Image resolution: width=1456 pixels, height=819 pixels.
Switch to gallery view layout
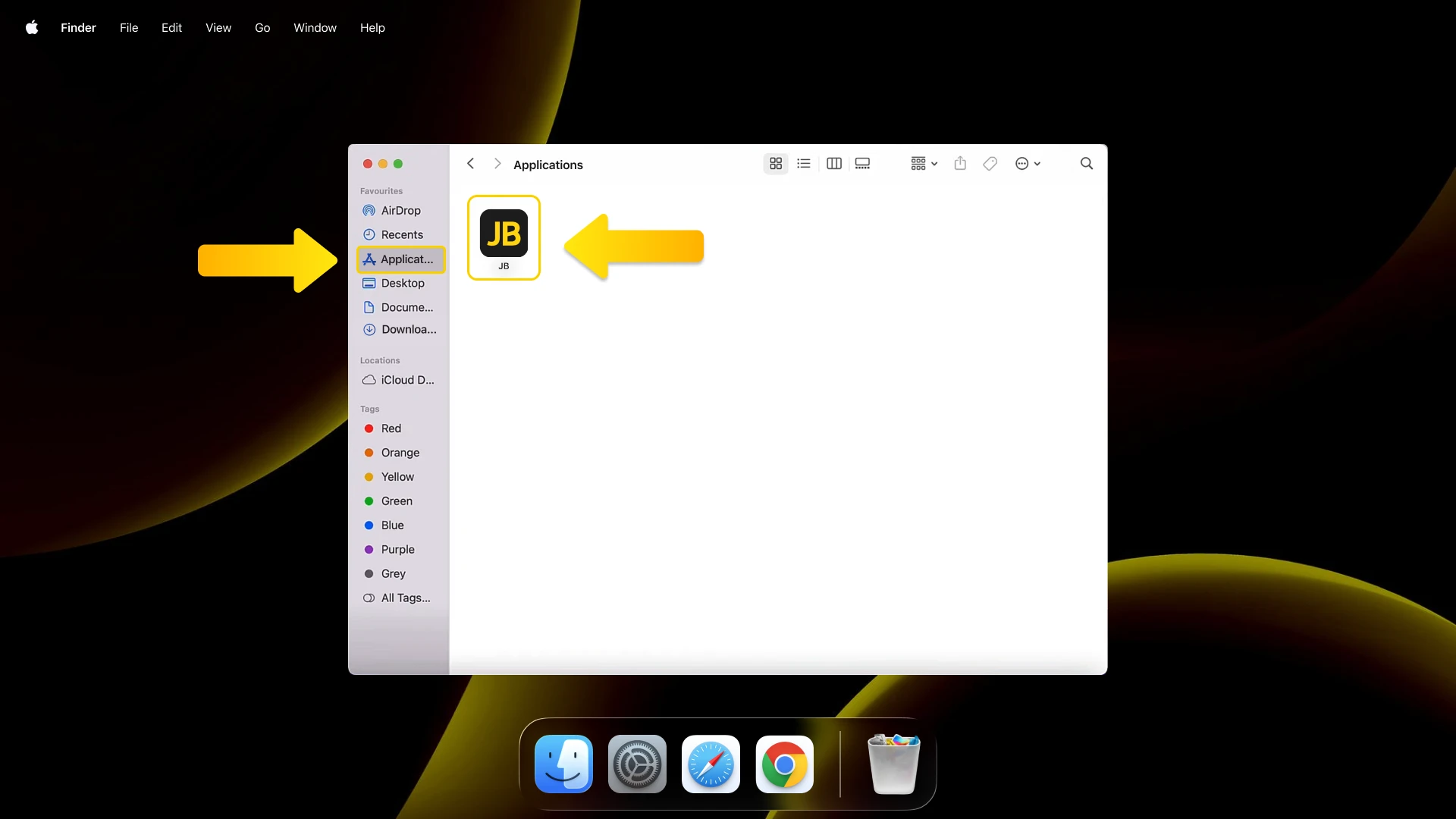[x=862, y=163]
